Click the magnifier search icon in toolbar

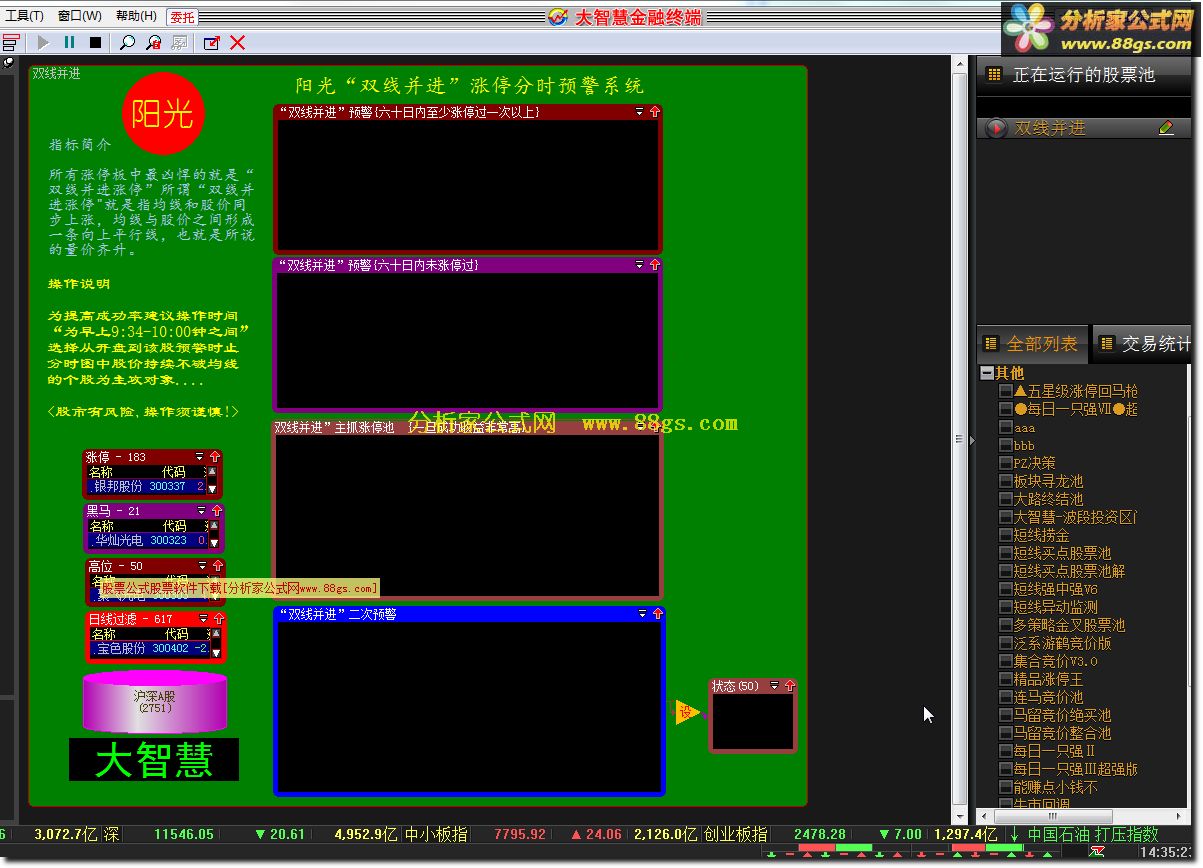coord(127,42)
